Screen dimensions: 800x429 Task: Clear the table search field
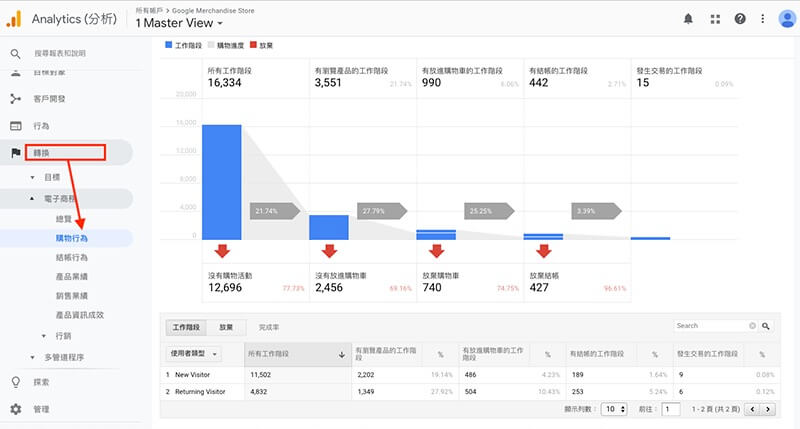tap(752, 326)
